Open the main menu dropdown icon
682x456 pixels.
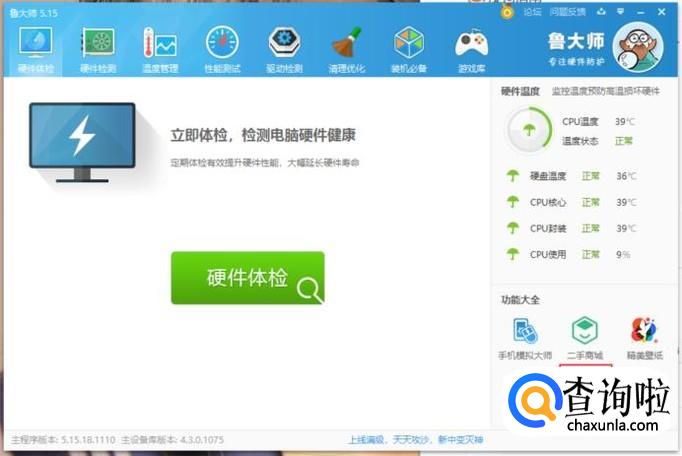(621, 12)
